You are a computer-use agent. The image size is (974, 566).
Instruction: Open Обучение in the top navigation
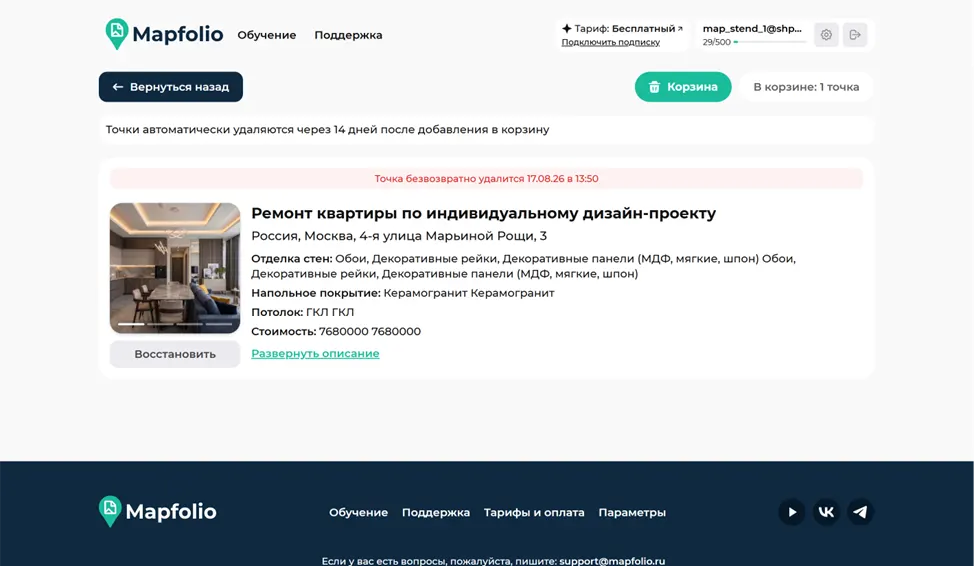point(266,35)
